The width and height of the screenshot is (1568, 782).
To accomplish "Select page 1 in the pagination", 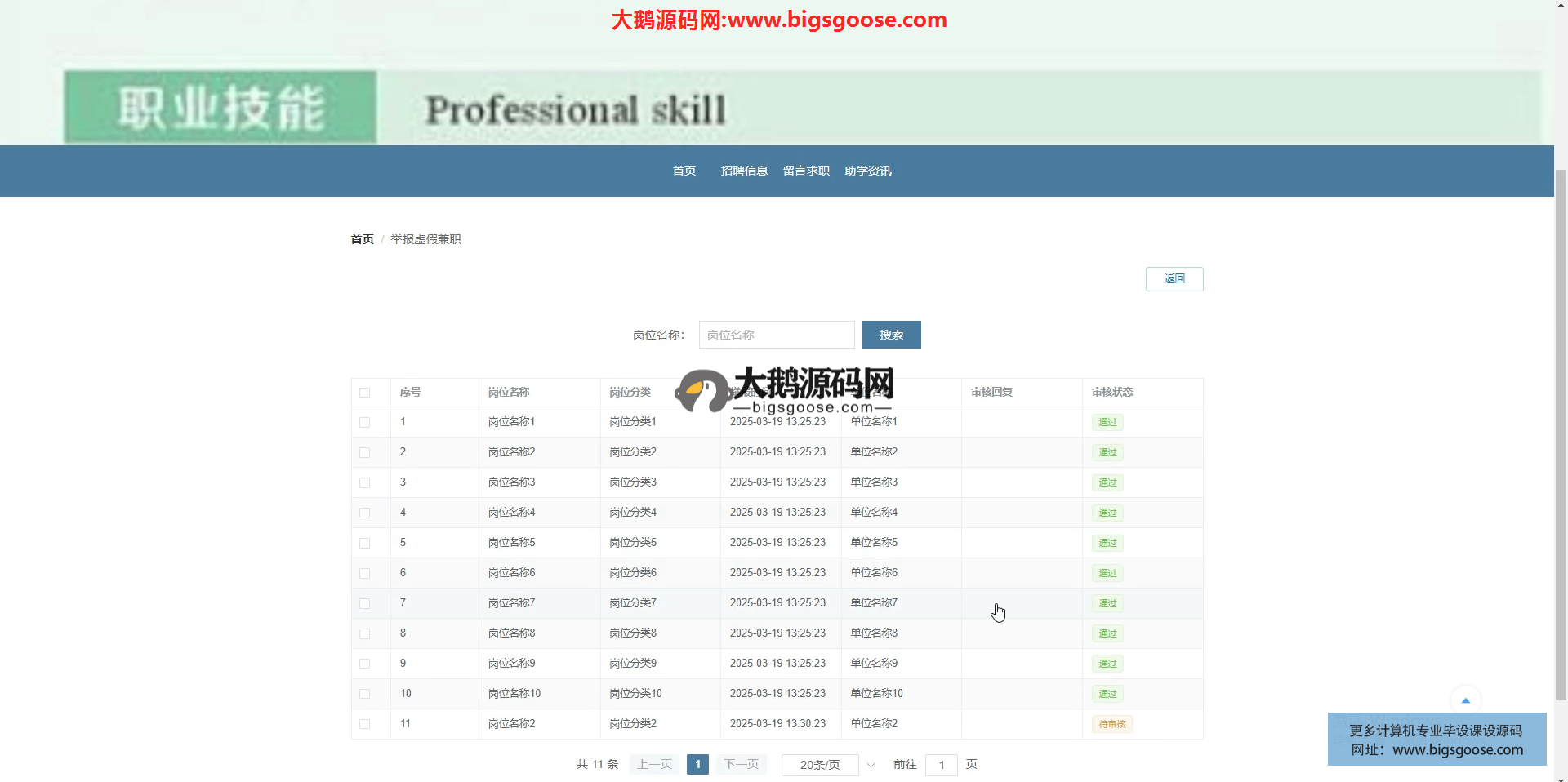I will (697, 765).
